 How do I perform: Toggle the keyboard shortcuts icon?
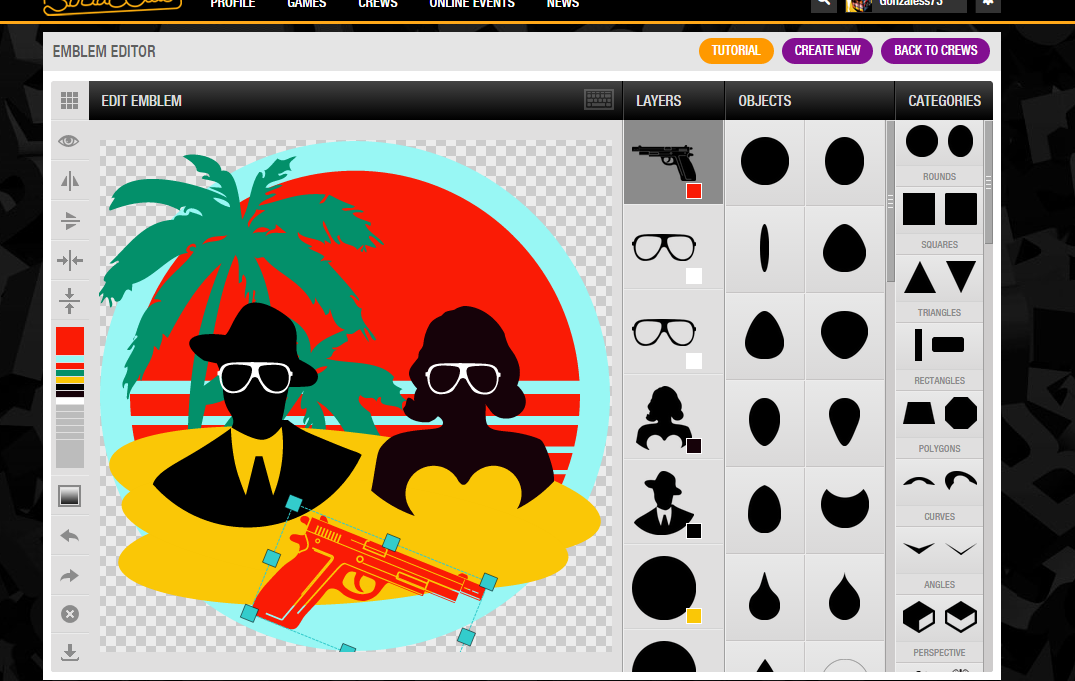pos(599,100)
